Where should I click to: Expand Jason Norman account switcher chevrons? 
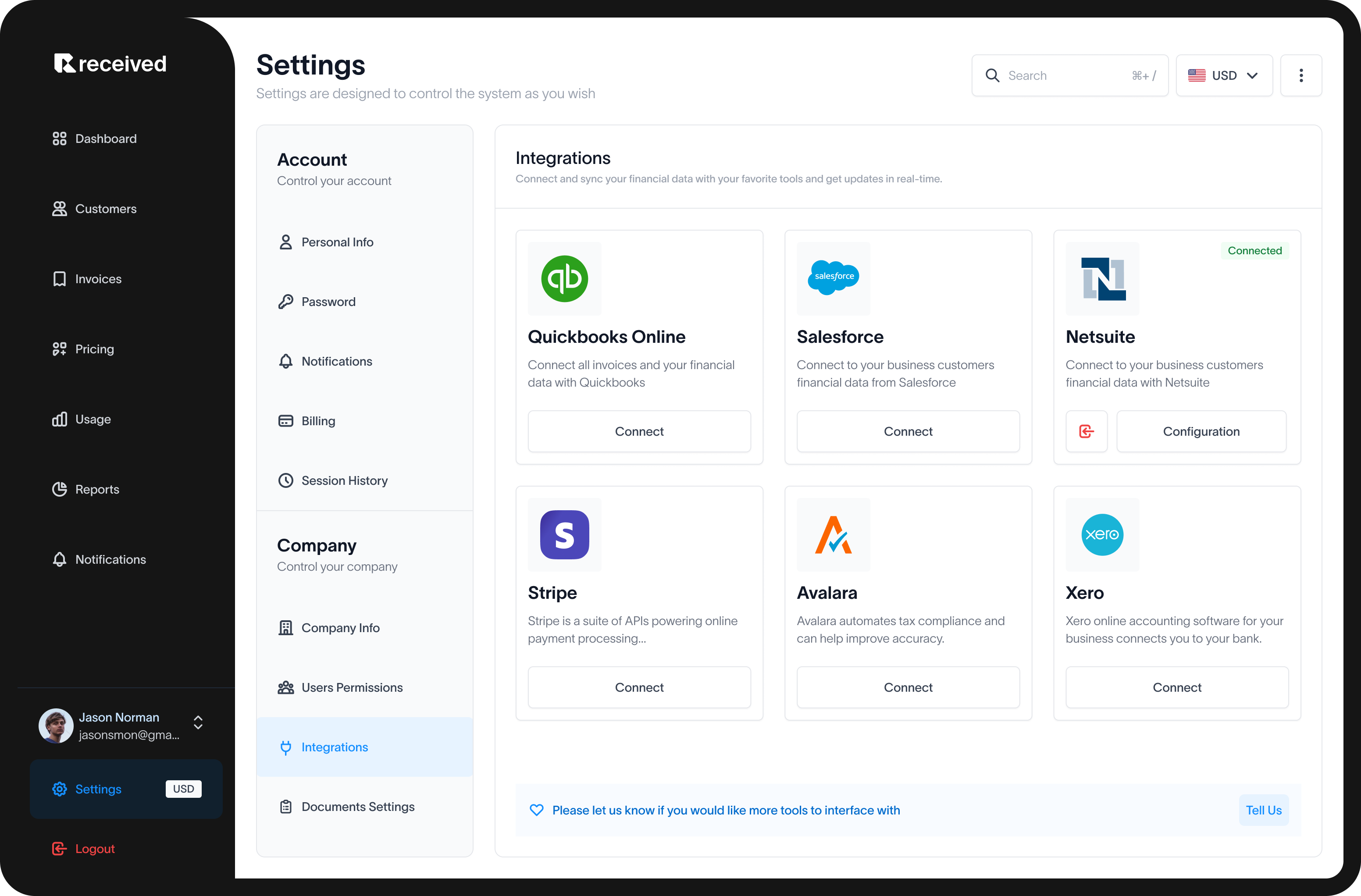coord(198,722)
